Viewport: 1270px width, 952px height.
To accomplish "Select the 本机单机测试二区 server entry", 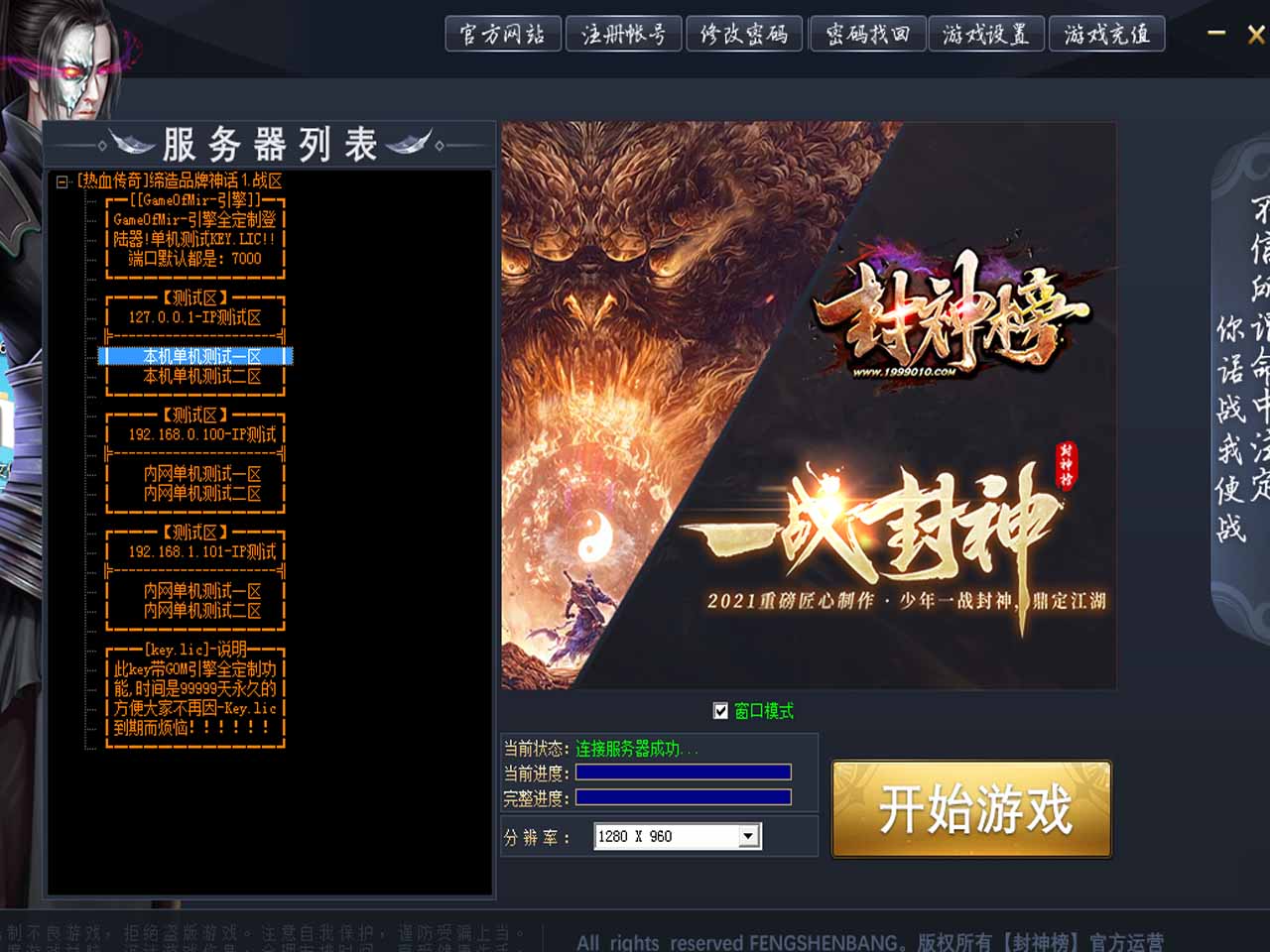I will click(x=201, y=376).
